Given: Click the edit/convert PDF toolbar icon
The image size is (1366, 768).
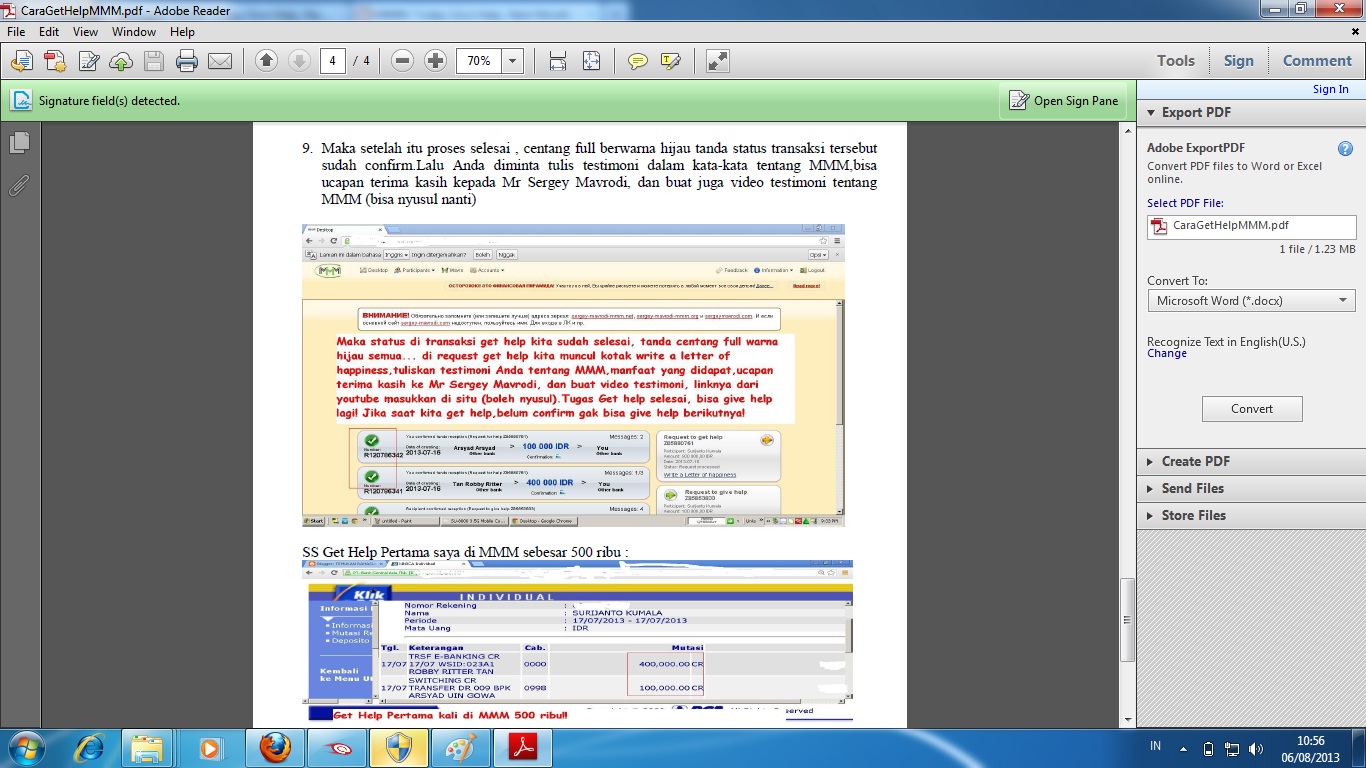Looking at the screenshot, I should (x=88, y=61).
